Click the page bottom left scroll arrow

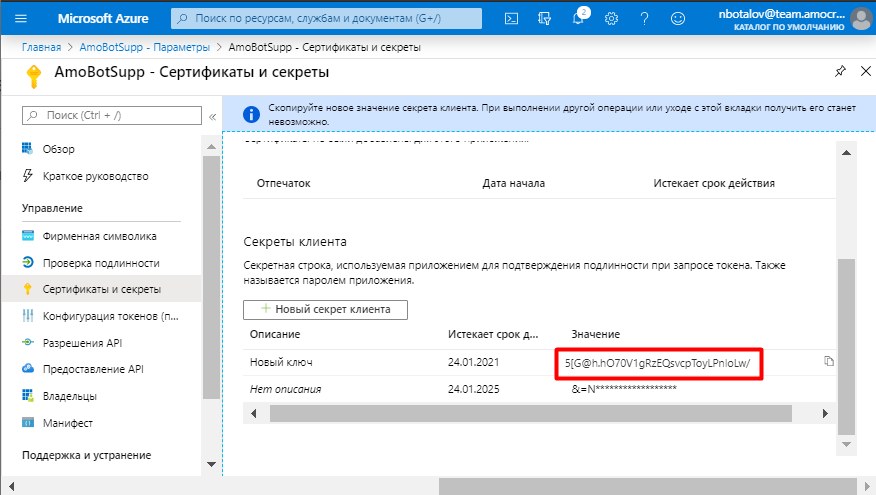[11, 486]
